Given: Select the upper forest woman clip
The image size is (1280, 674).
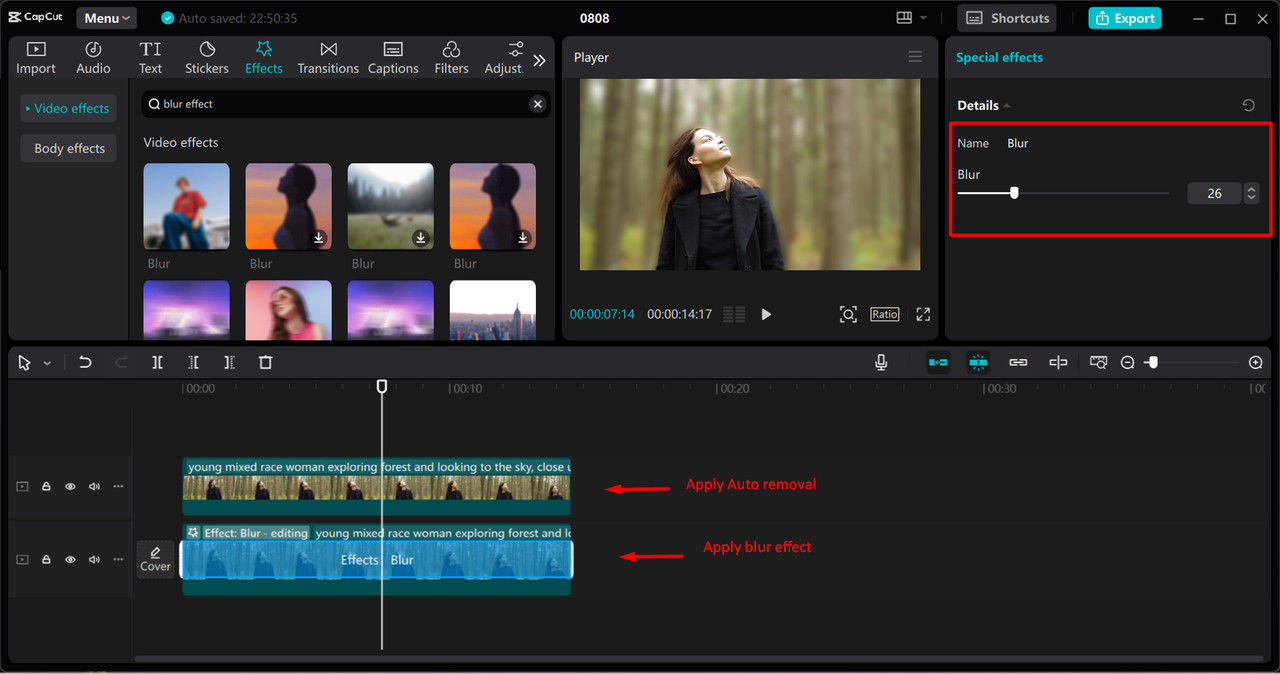Looking at the screenshot, I should click(376, 487).
